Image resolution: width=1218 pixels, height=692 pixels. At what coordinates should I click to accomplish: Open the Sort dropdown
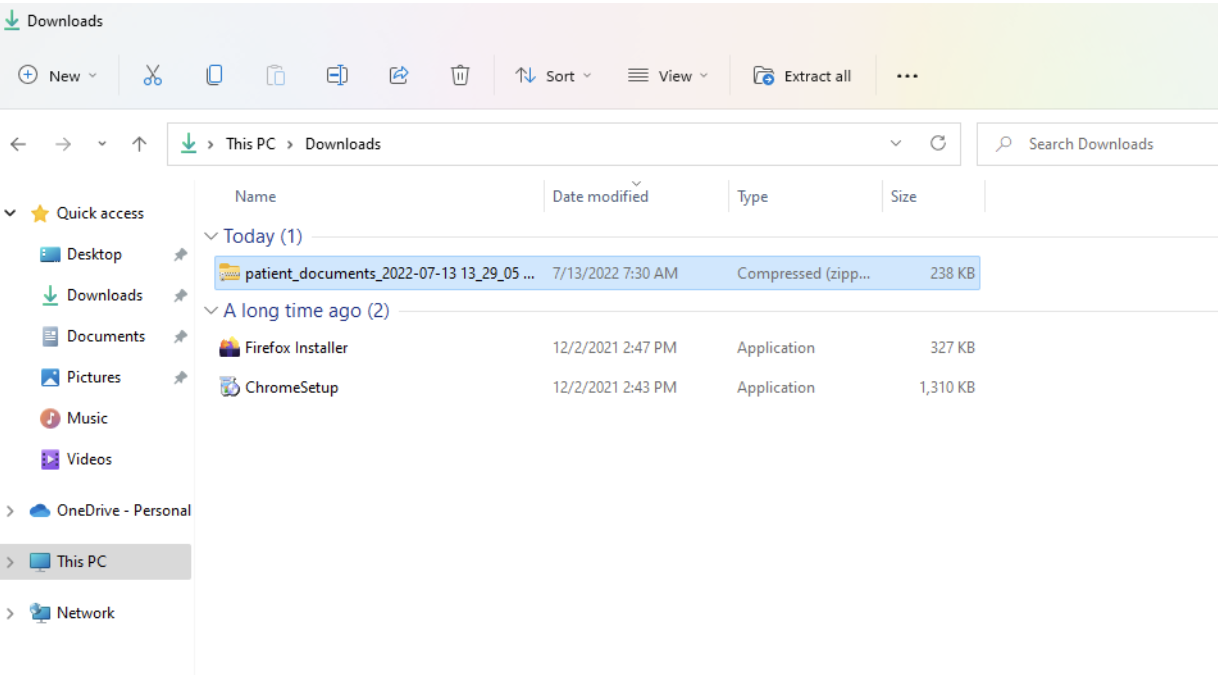pos(553,75)
